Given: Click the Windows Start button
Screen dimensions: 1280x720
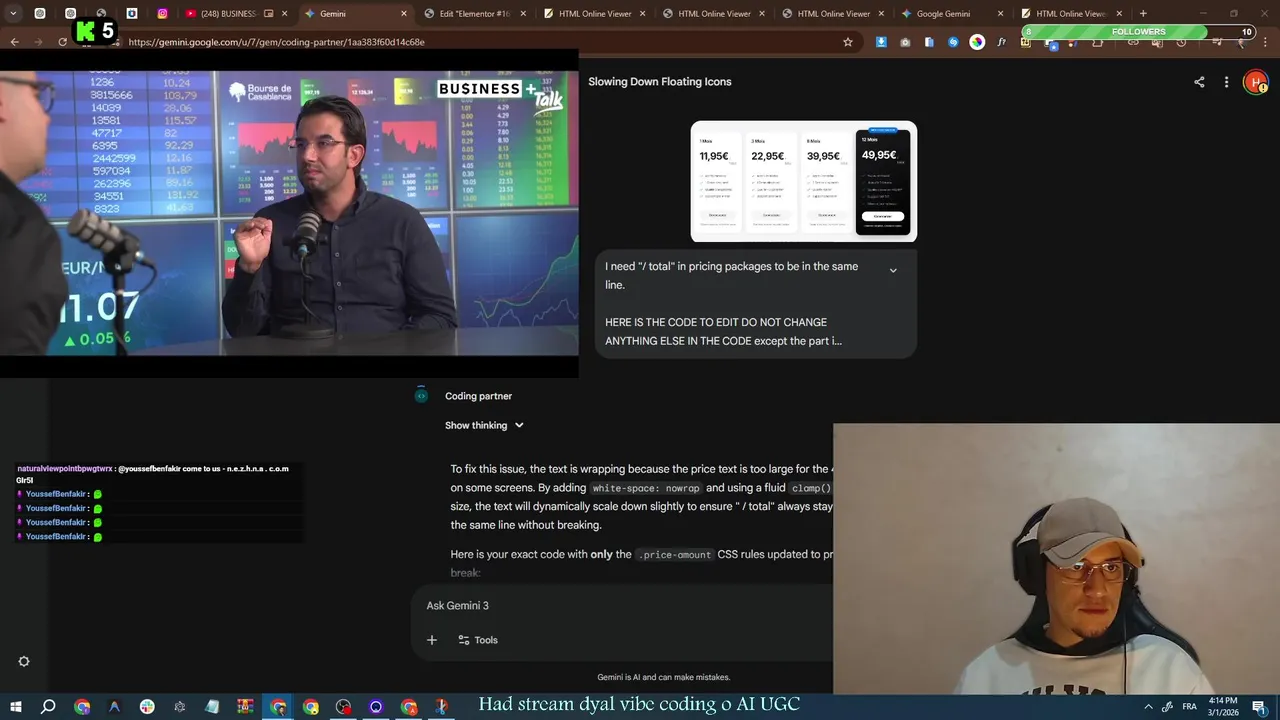Looking at the screenshot, I should [x=15, y=707].
